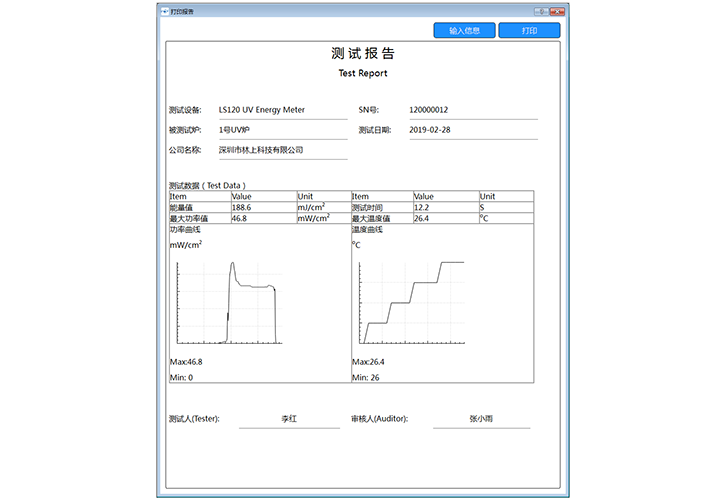This screenshot has height=500, width=726.
Task: Click the tester name field 李红
Action: coord(290,419)
